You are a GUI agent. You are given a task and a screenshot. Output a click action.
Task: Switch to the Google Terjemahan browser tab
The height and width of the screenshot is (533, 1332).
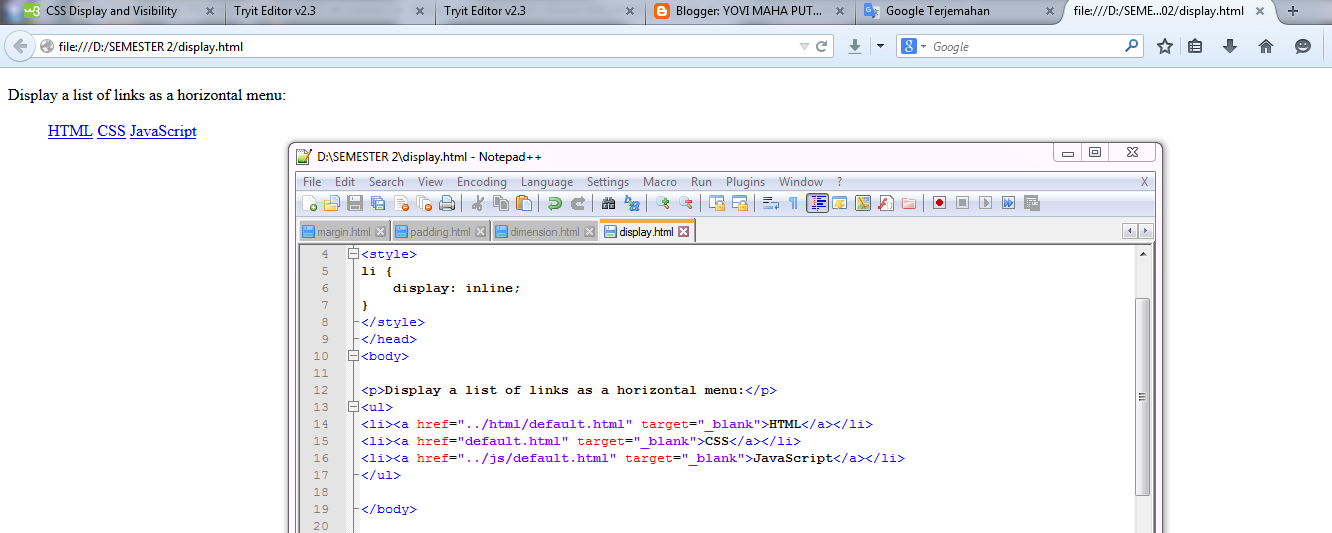[x=958, y=12]
